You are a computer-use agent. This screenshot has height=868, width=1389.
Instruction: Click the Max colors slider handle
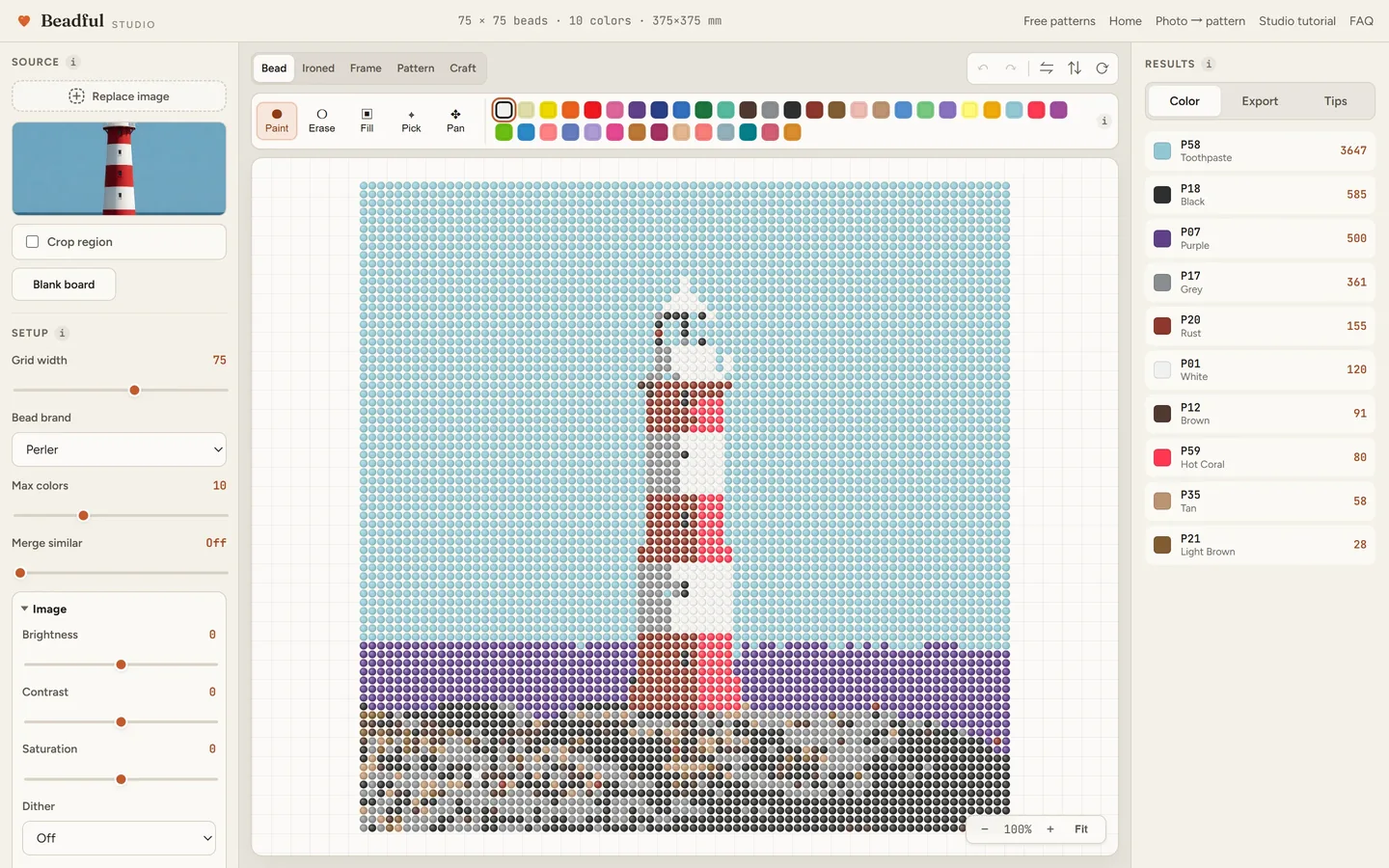coord(83,515)
